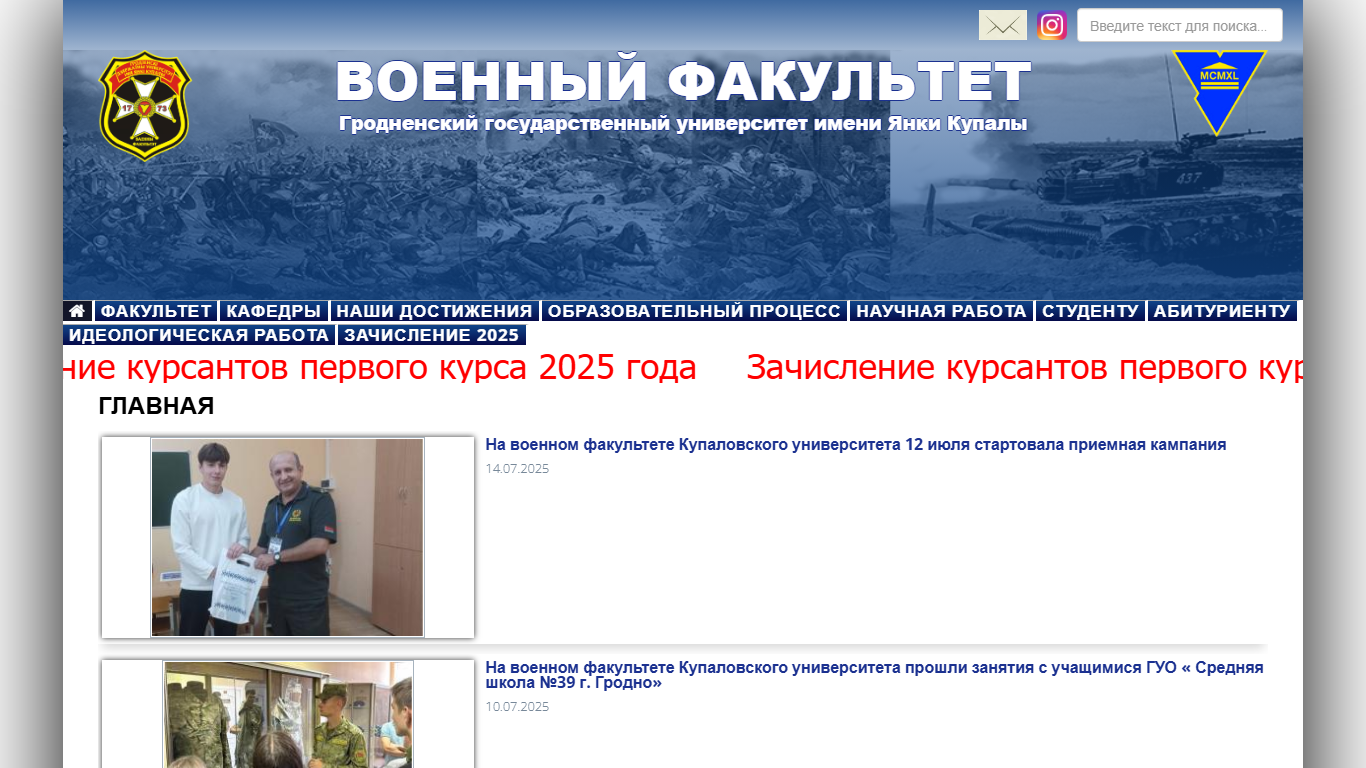Click the Гродненский государственный университет subtitle
The image size is (1366, 768).
[x=683, y=124]
